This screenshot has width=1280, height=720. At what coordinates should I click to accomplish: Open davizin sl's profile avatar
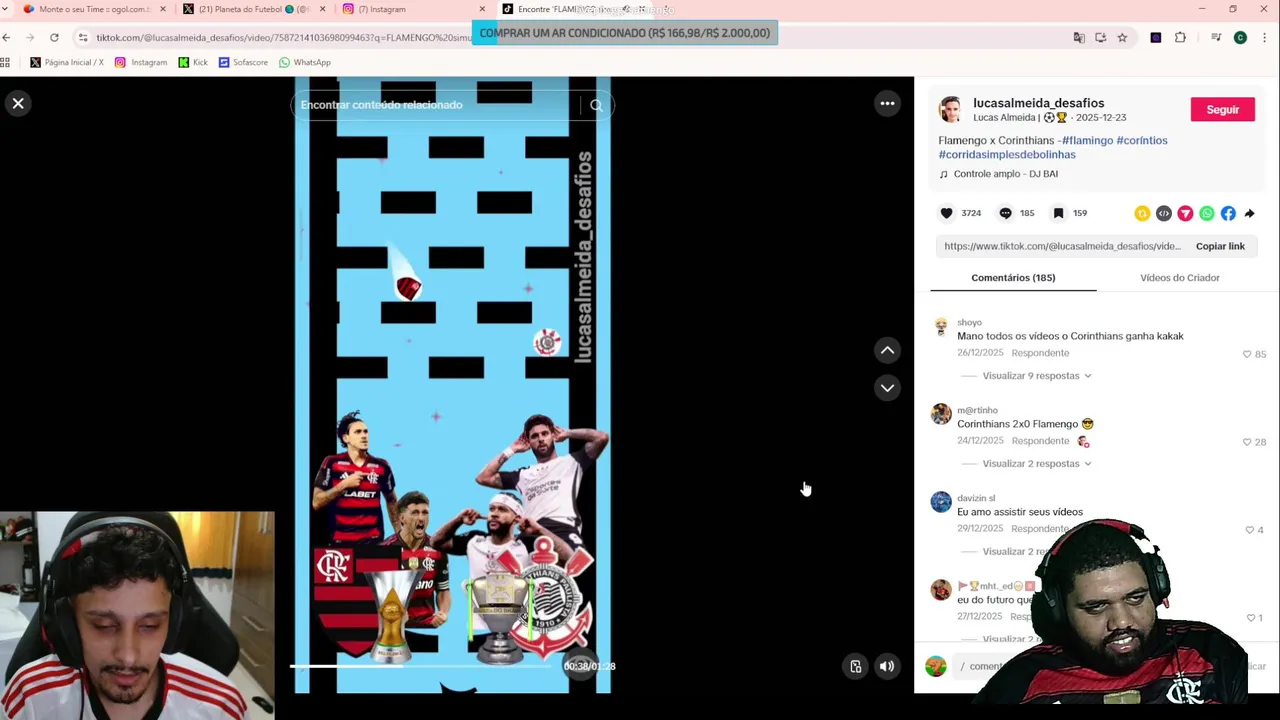pyautogui.click(x=941, y=502)
